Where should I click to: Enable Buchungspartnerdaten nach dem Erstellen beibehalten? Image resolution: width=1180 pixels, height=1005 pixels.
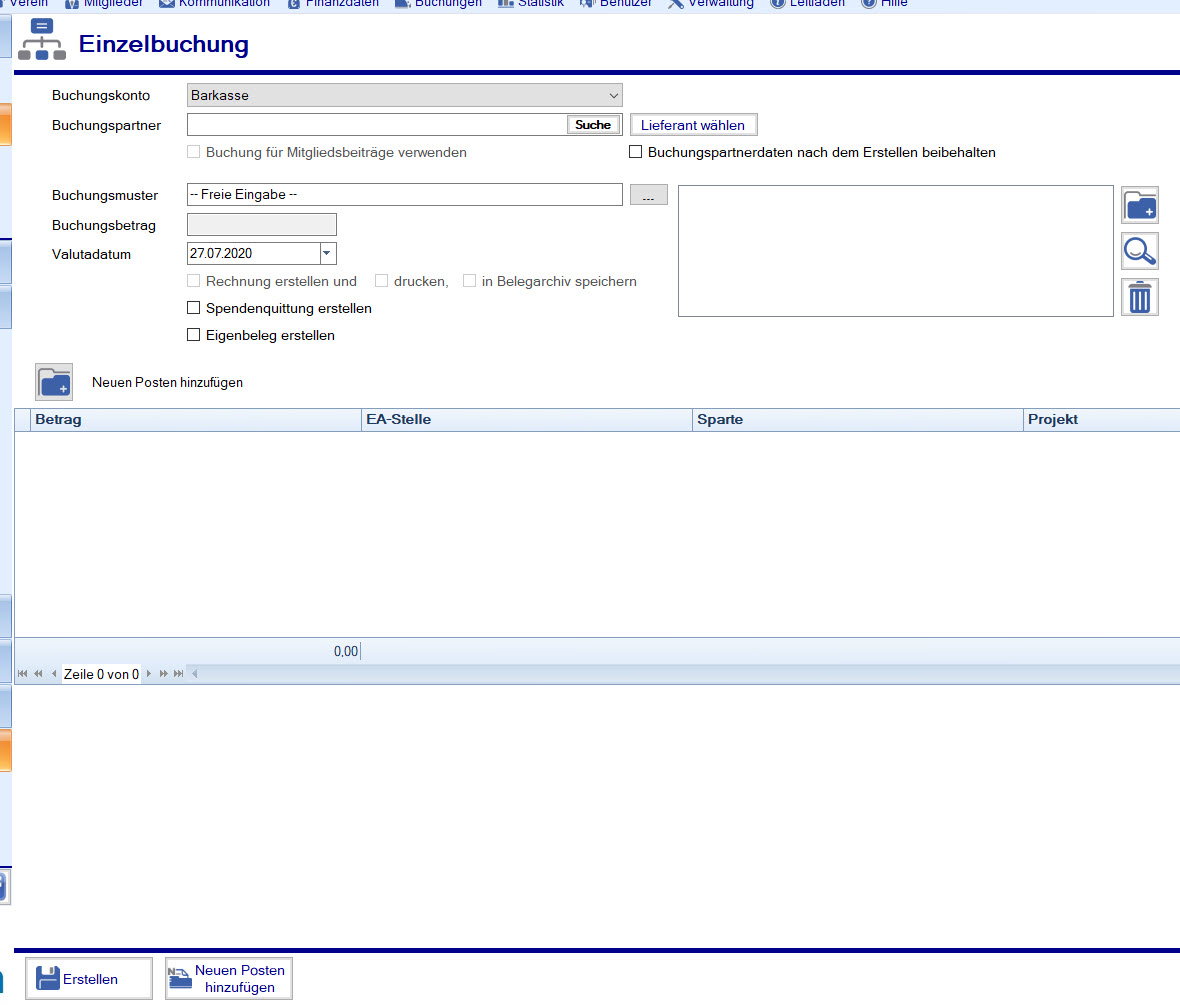(x=635, y=152)
